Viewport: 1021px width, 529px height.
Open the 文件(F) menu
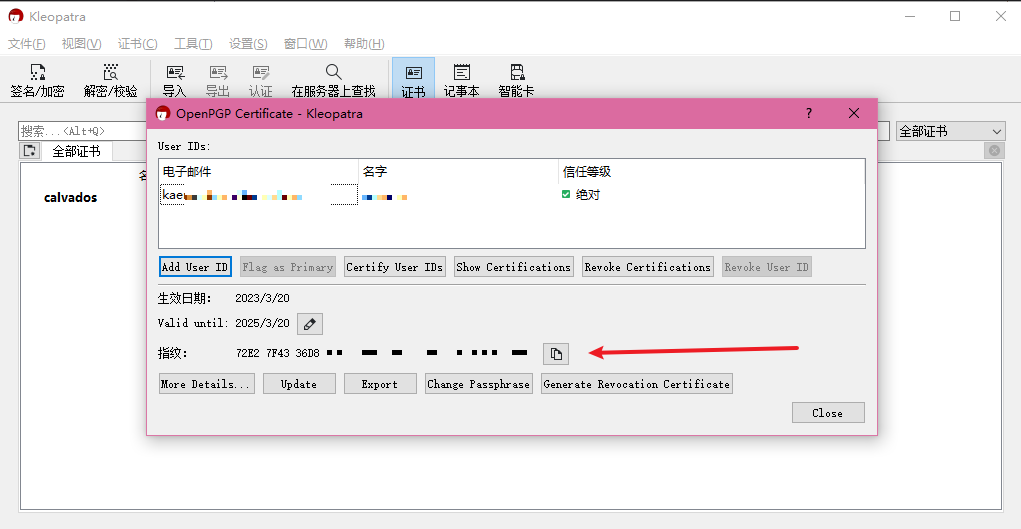(x=27, y=44)
